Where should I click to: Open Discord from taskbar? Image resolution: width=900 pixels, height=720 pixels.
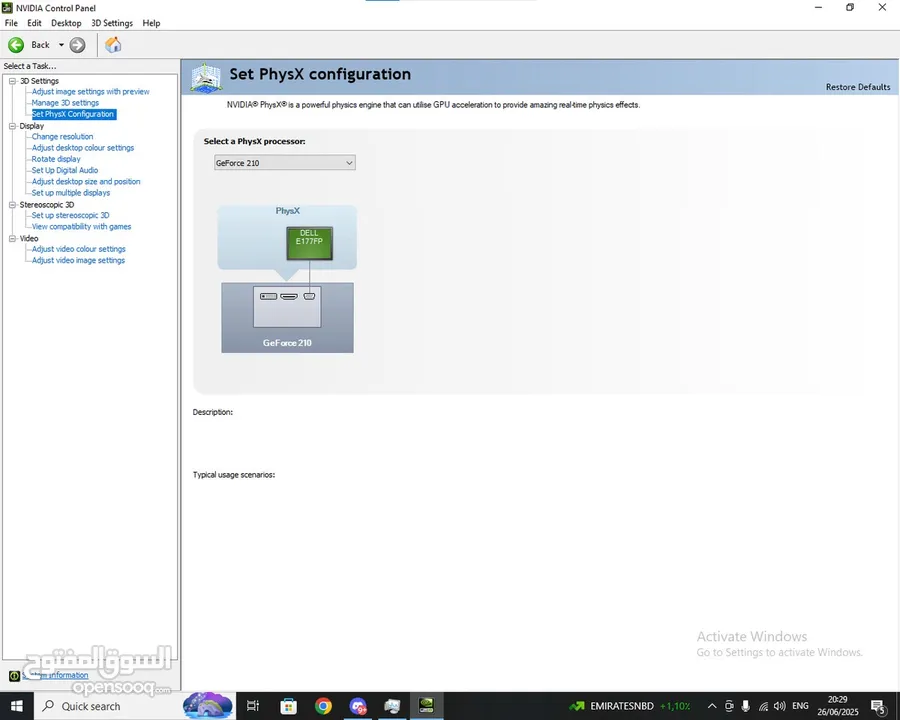[358, 706]
